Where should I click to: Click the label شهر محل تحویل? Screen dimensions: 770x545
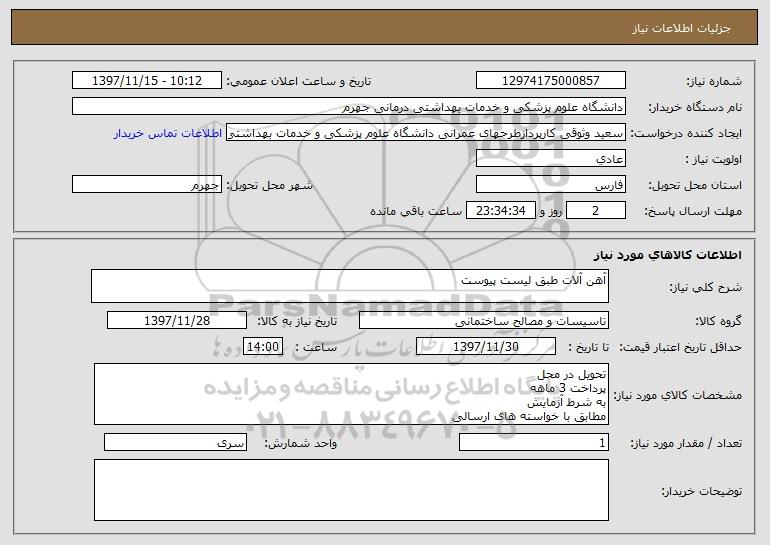[x=270, y=186]
